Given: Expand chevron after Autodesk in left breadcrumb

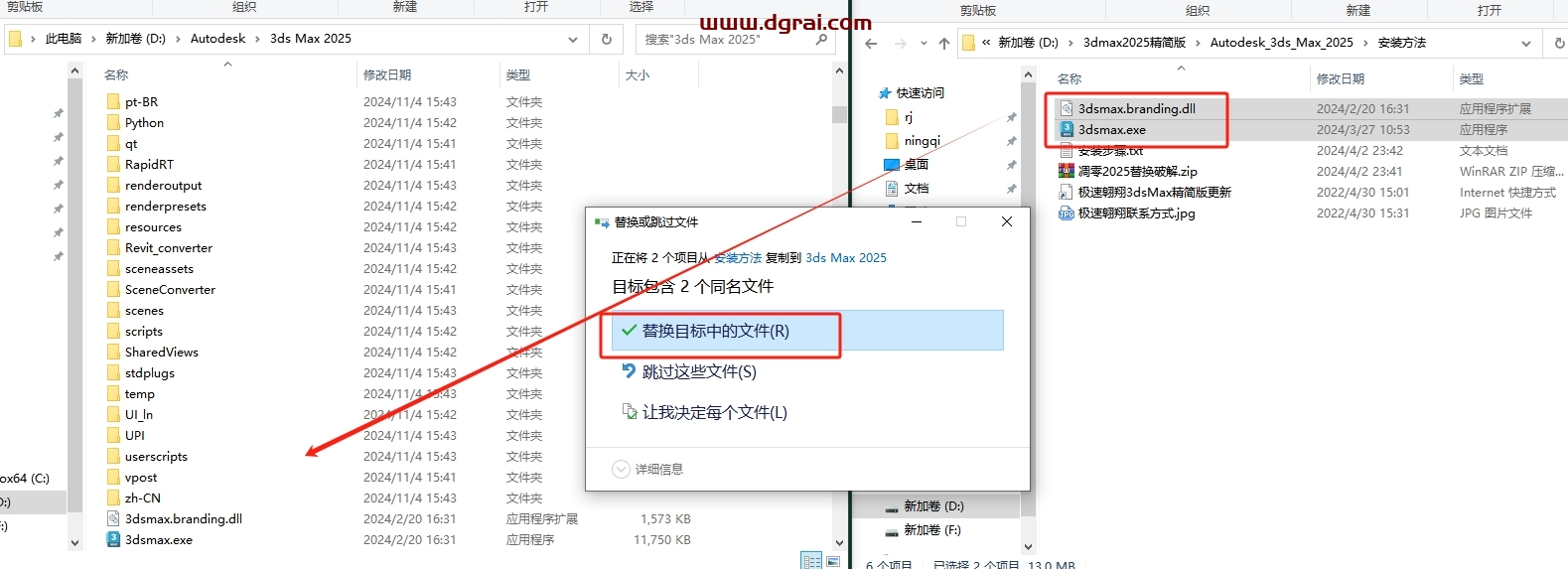Looking at the screenshot, I should [x=257, y=39].
